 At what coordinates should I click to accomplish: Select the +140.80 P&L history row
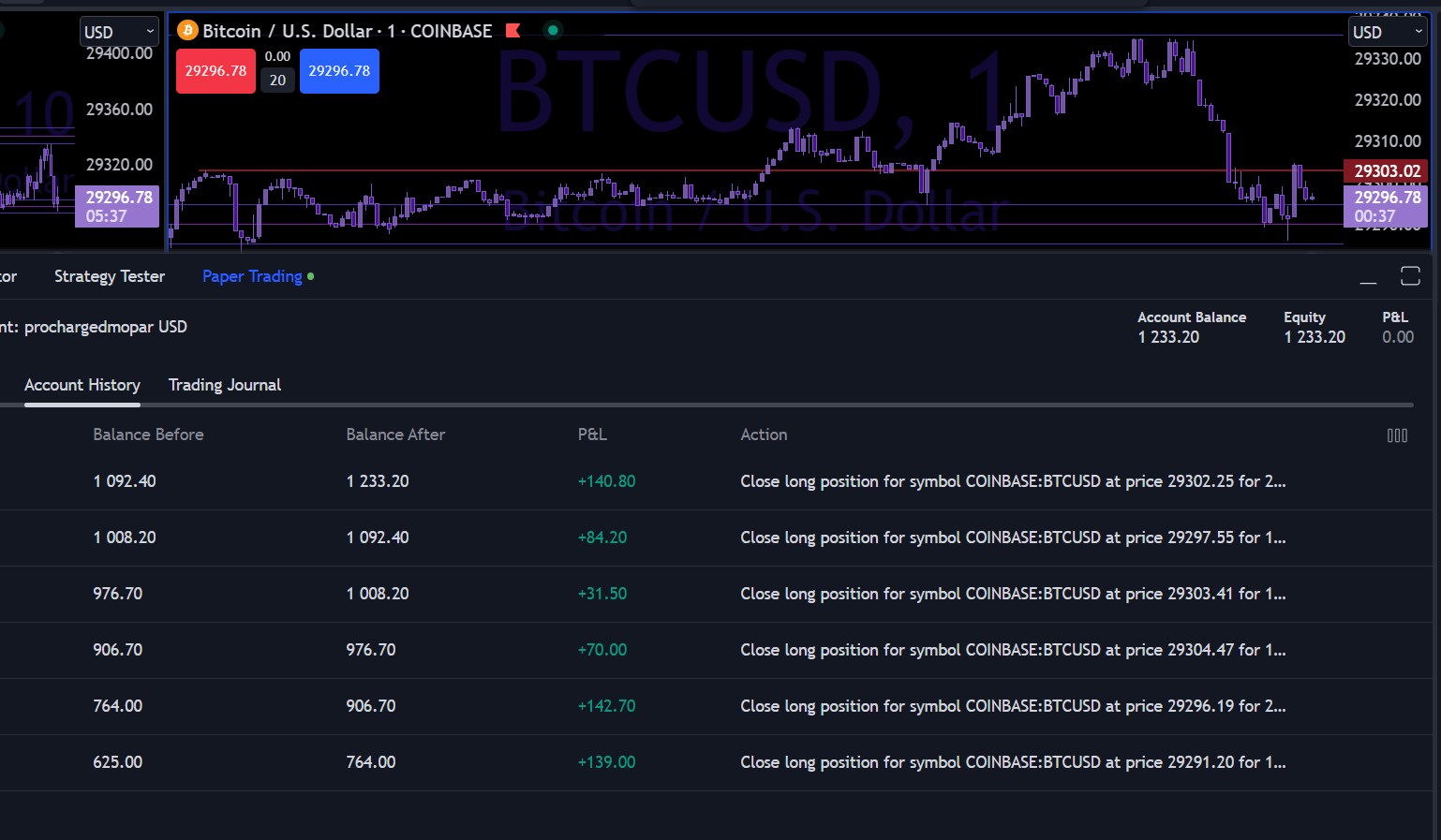click(606, 481)
